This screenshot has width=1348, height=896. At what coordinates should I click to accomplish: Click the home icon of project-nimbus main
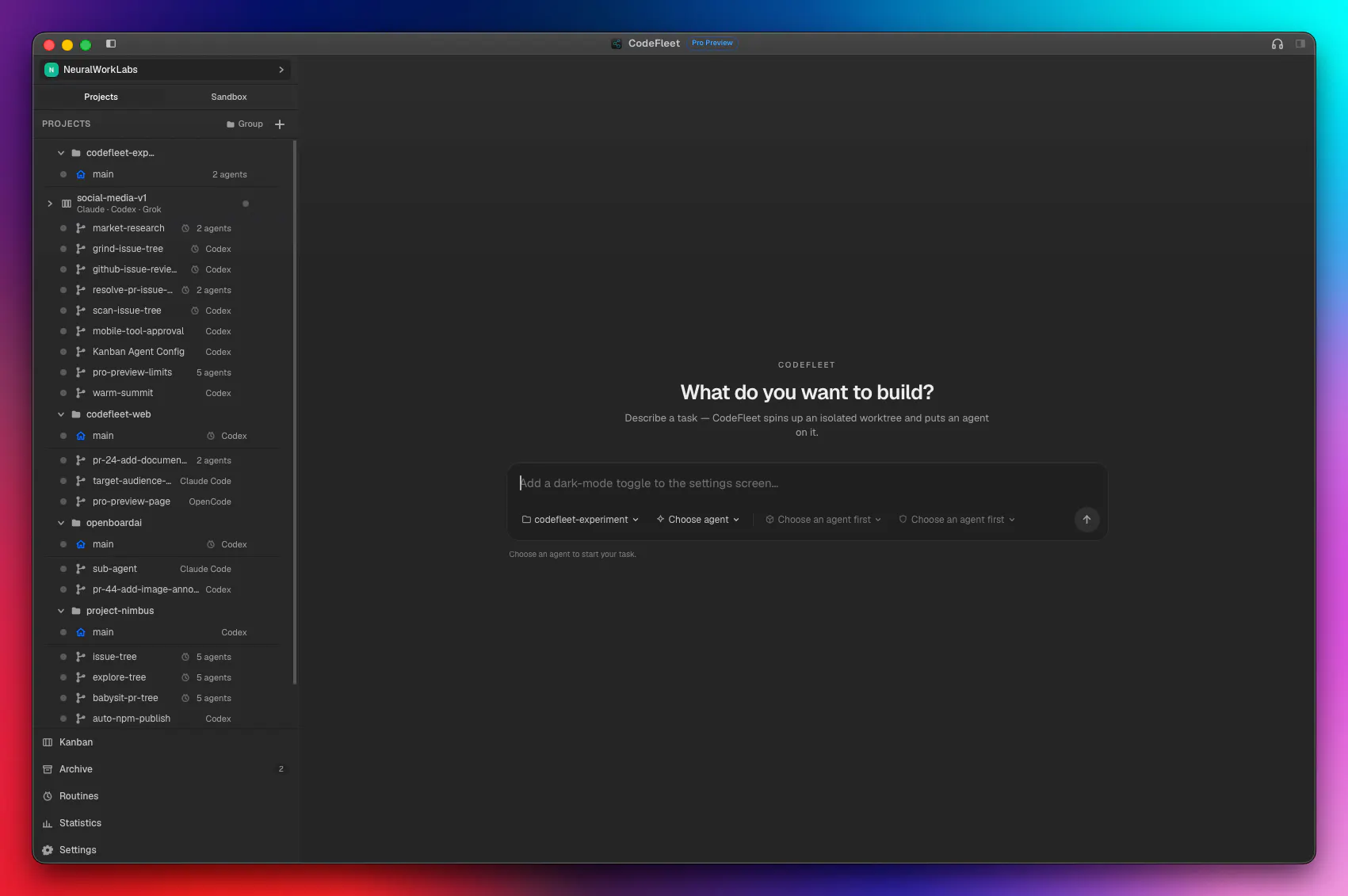click(80, 632)
